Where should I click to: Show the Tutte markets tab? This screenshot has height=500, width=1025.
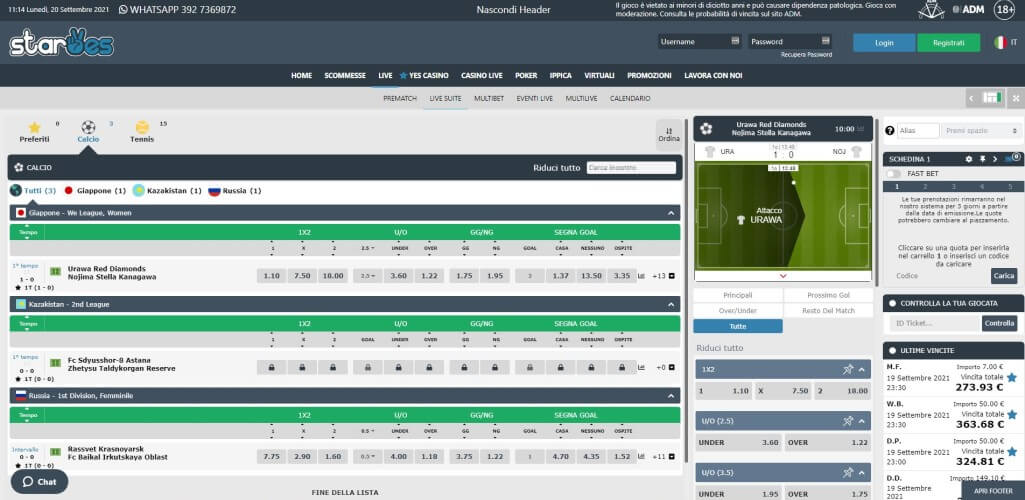coord(738,326)
